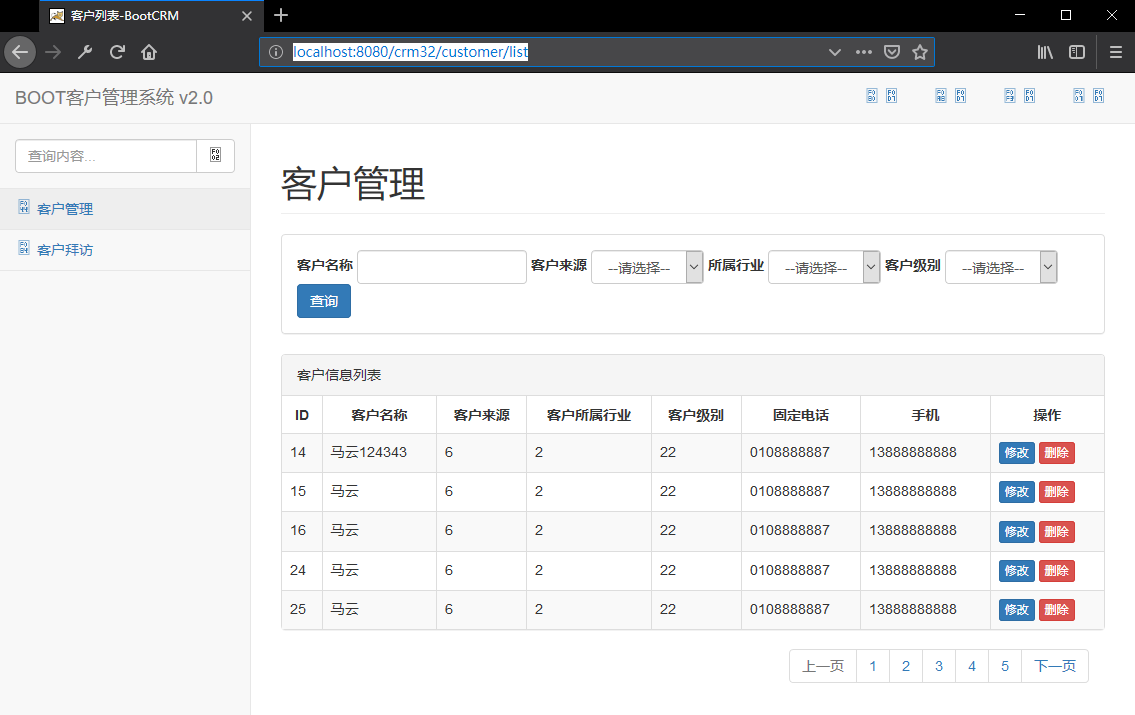Save page to Pocket icon
Viewport: 1135px width, 715px height.
point(892,52)
